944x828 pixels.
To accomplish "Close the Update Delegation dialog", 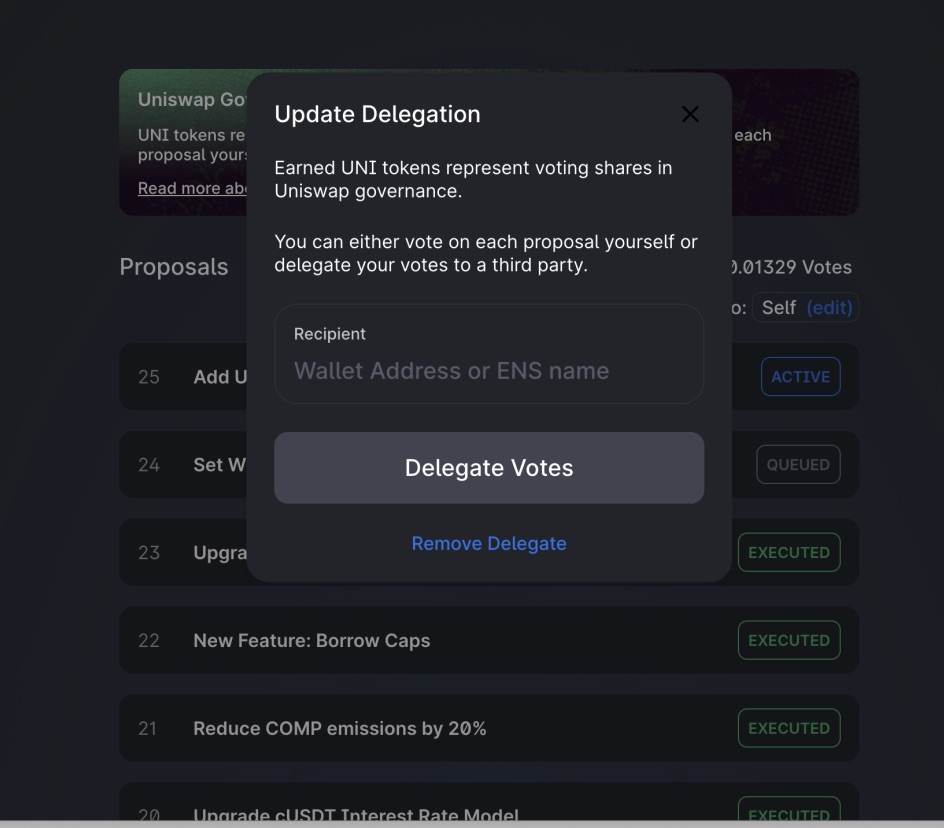I will point(690,114).
